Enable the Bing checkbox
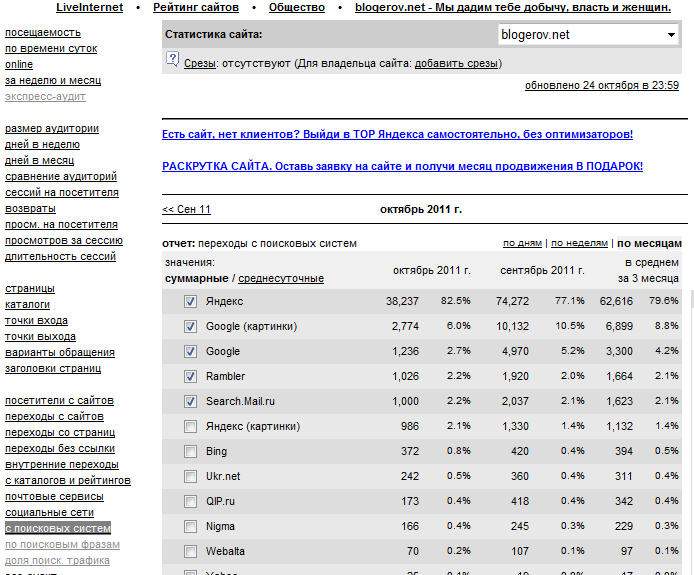 tap(190, 452)
